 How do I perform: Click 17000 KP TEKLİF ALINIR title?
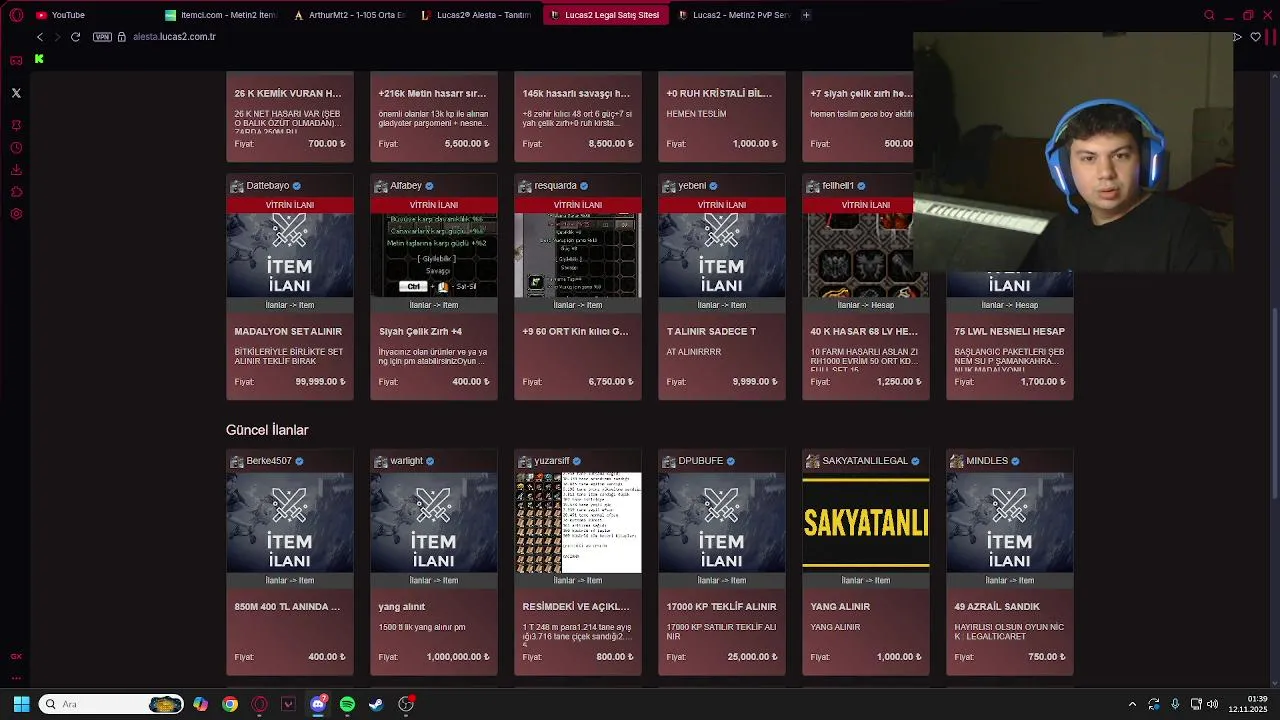pyautogui.click(x=721, y=607)
